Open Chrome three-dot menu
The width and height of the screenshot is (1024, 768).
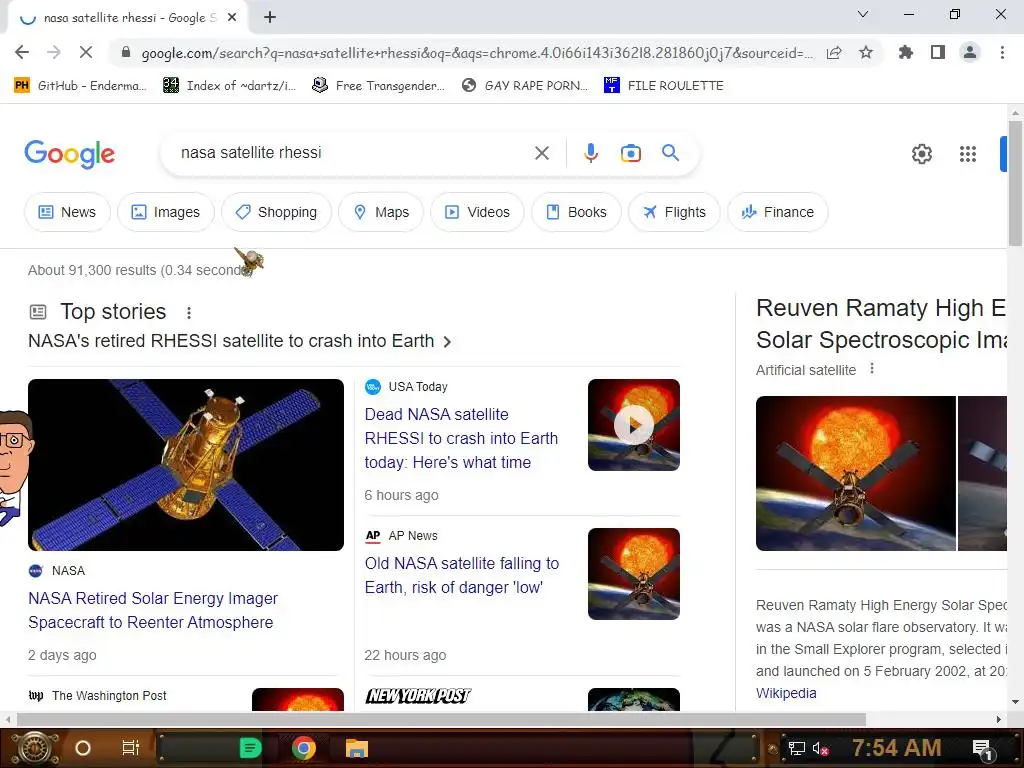click(x=1002, y=52)
